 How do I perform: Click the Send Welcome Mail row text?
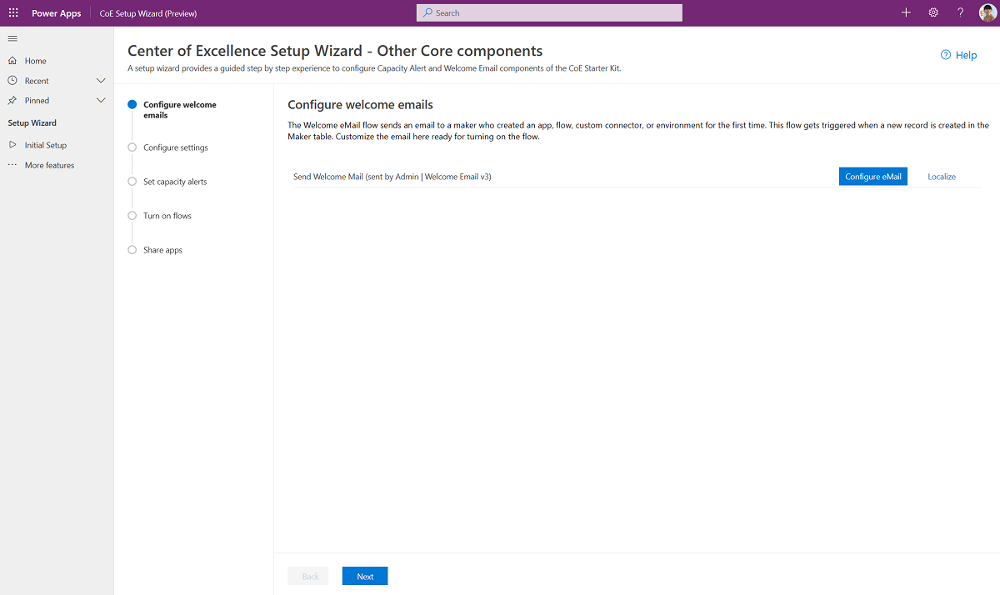tap(392, 177)
